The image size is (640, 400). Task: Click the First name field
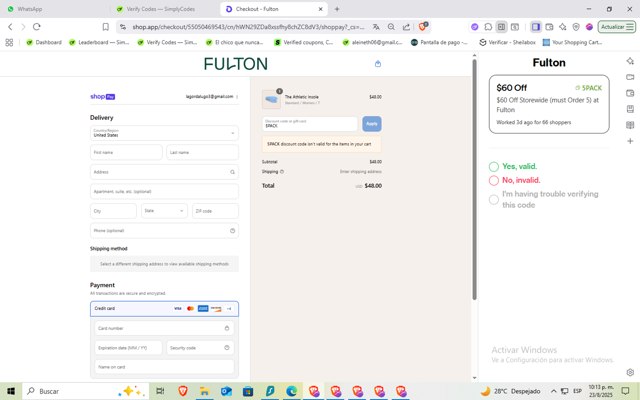click(x=126, y=152)
